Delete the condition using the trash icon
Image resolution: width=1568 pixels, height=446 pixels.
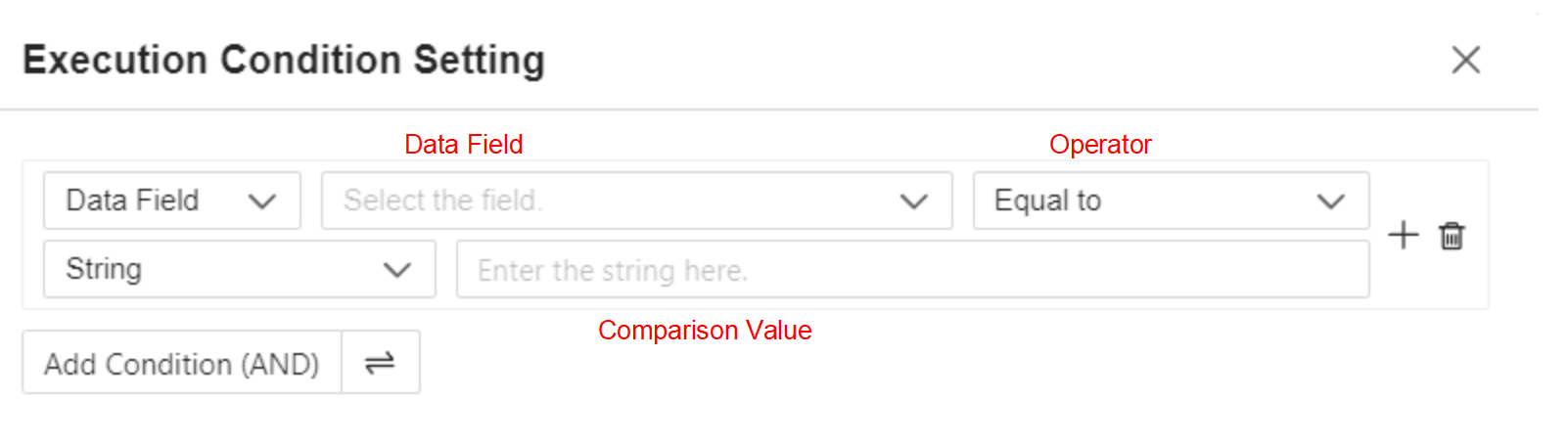pos(1452,236)
